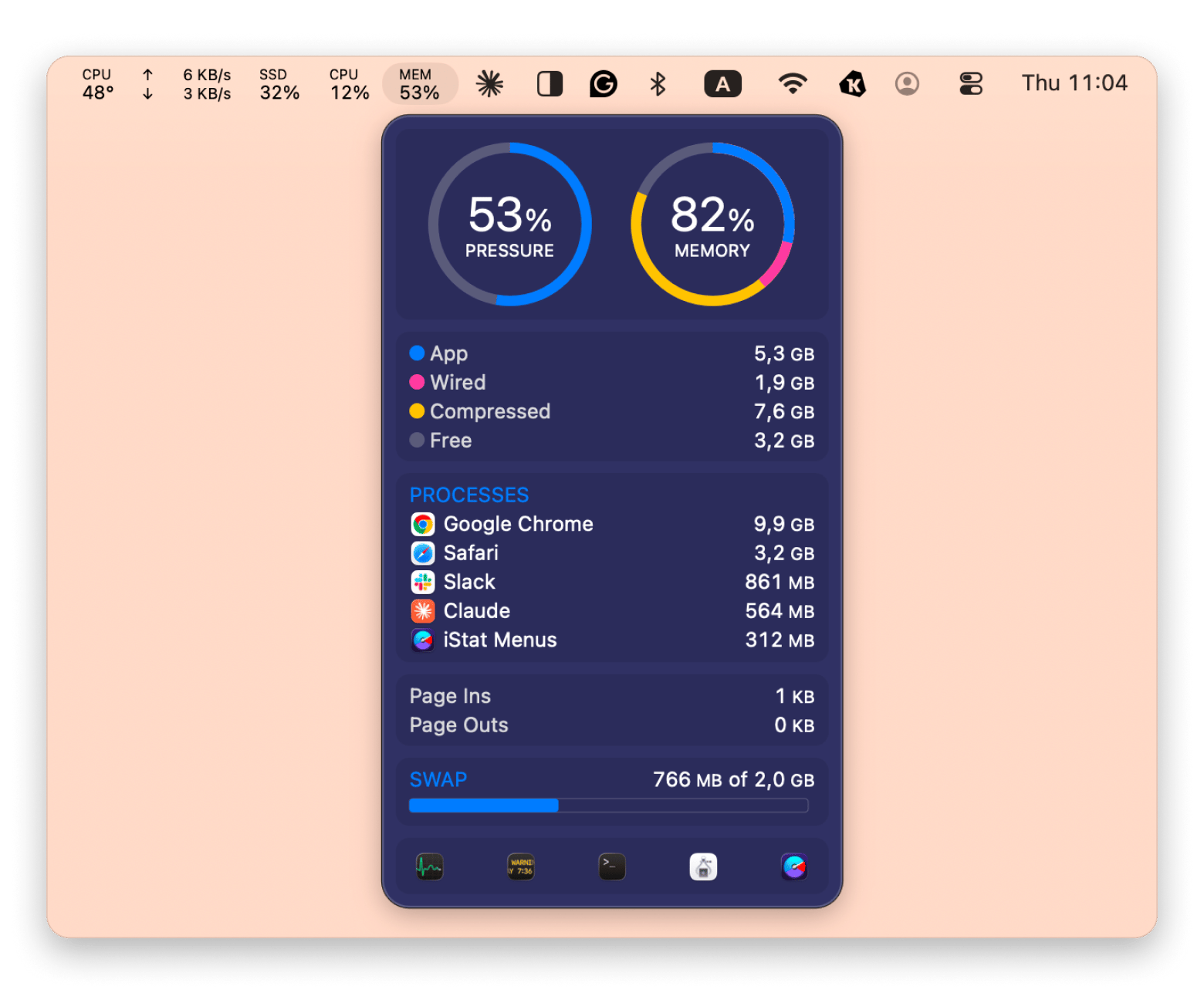Select the Google Chrome process name
The image size is (1204, 1000).
tap(519, 524)
